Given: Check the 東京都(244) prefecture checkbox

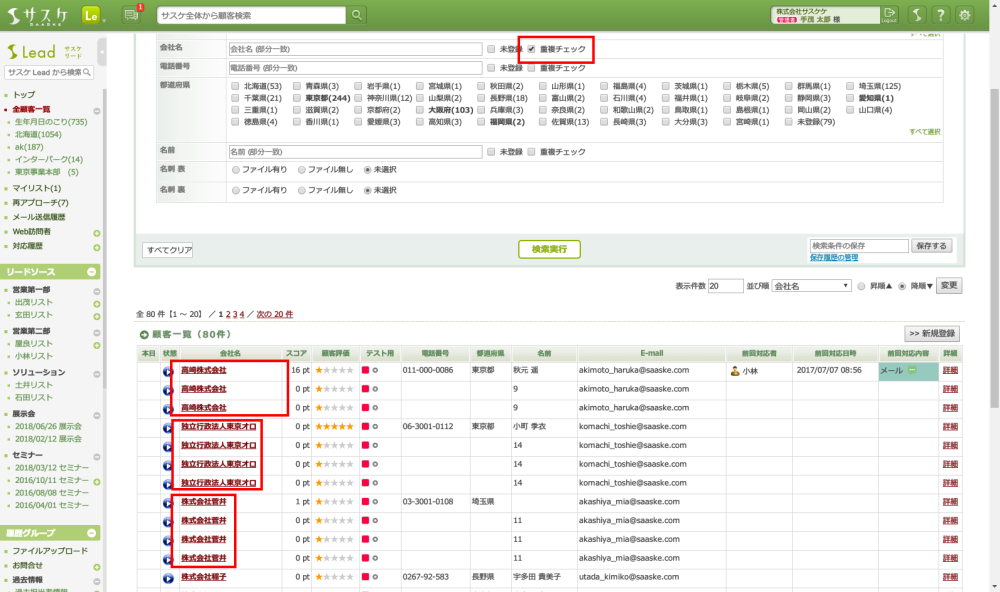Looking at the screenshot, I should click(x=298, y=99).
